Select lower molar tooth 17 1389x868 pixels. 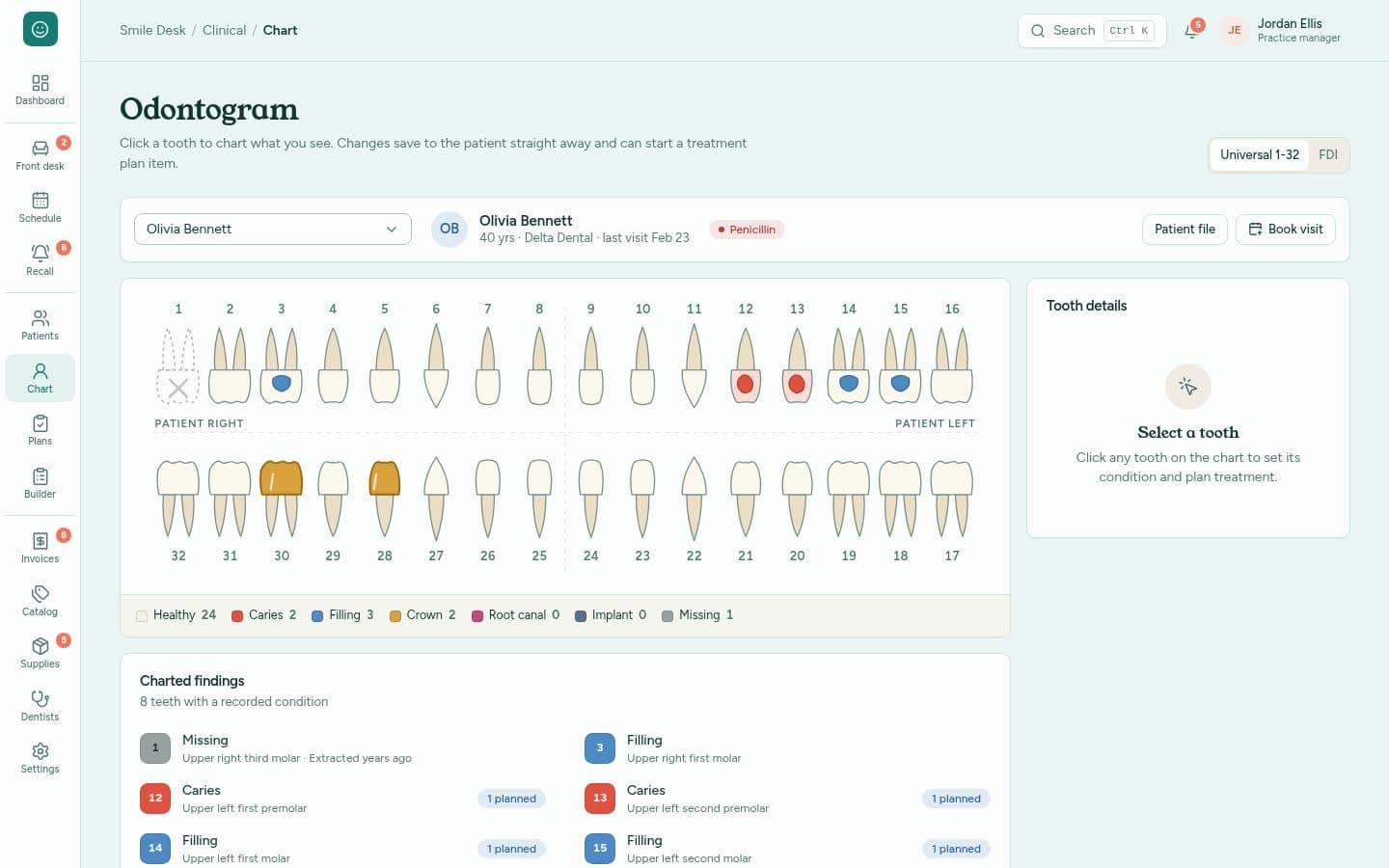[952, 498]
